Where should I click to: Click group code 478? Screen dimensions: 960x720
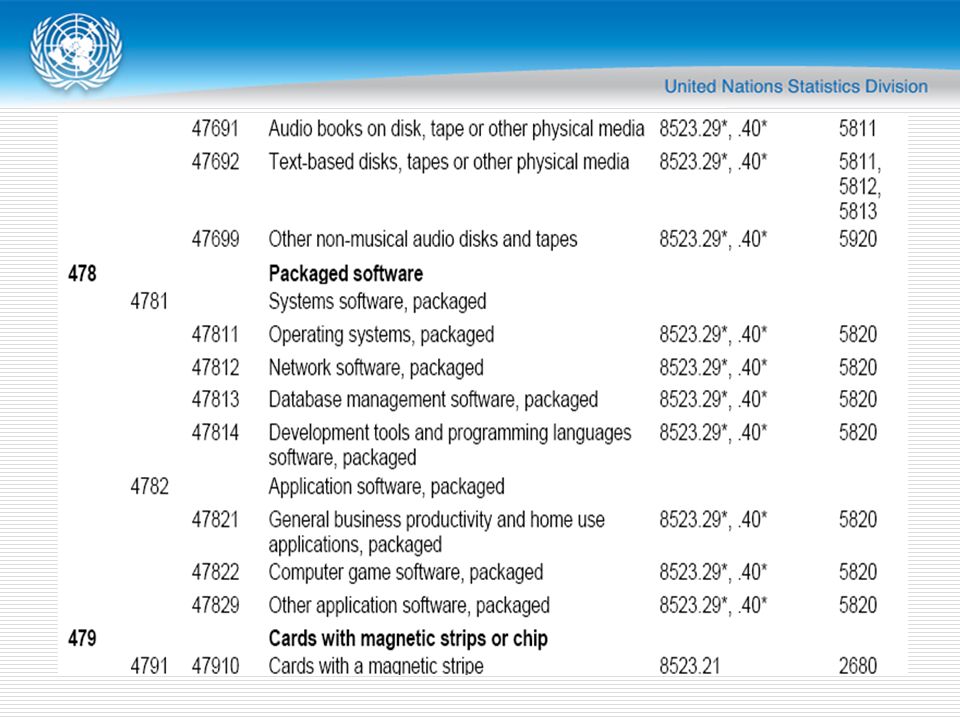tap(82, 273)
